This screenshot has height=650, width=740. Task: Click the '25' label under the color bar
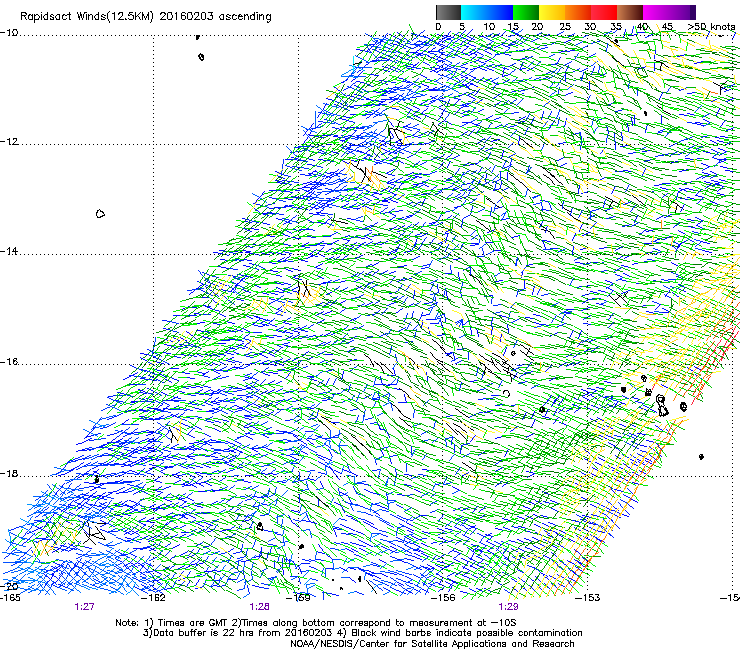[x=565, y=27]
